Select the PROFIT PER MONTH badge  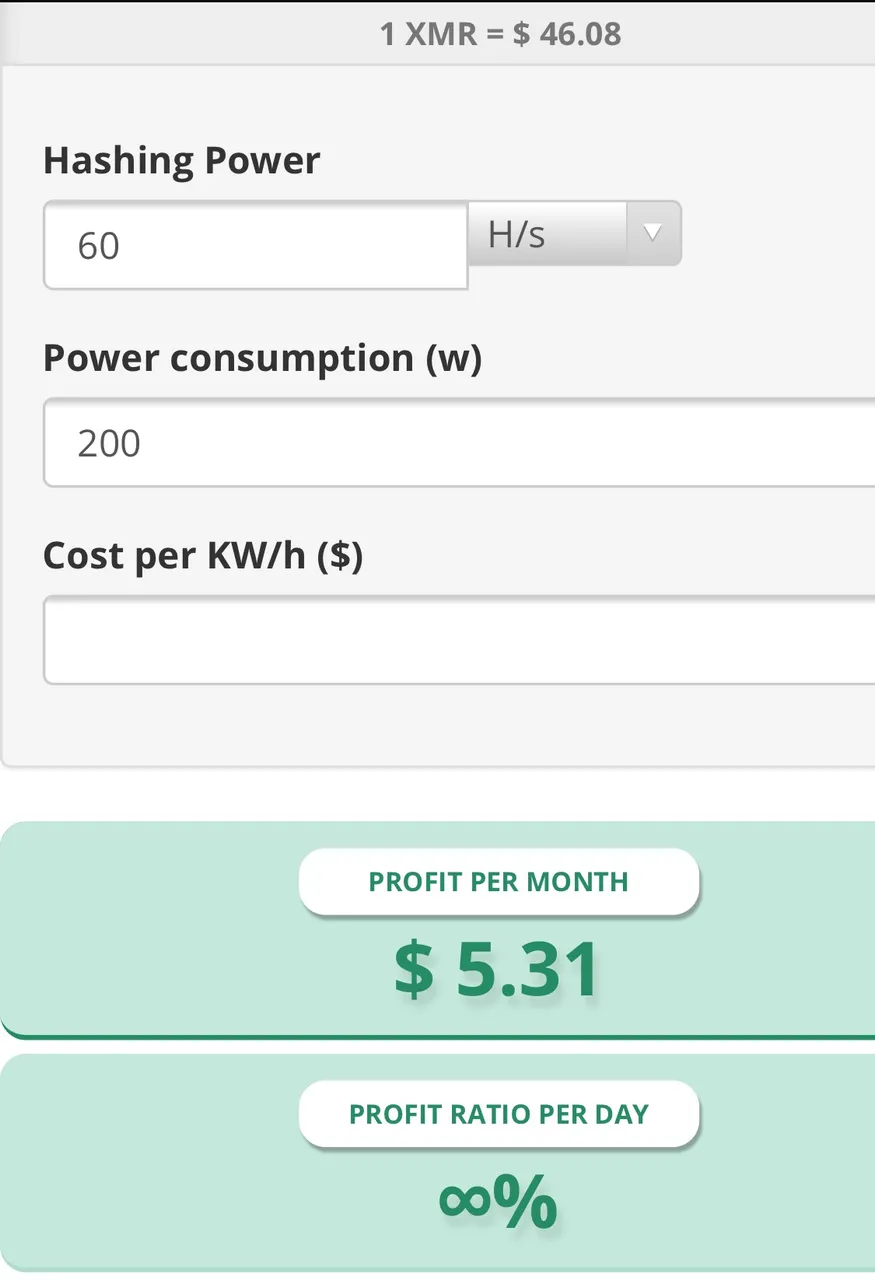tap(499, 882)
